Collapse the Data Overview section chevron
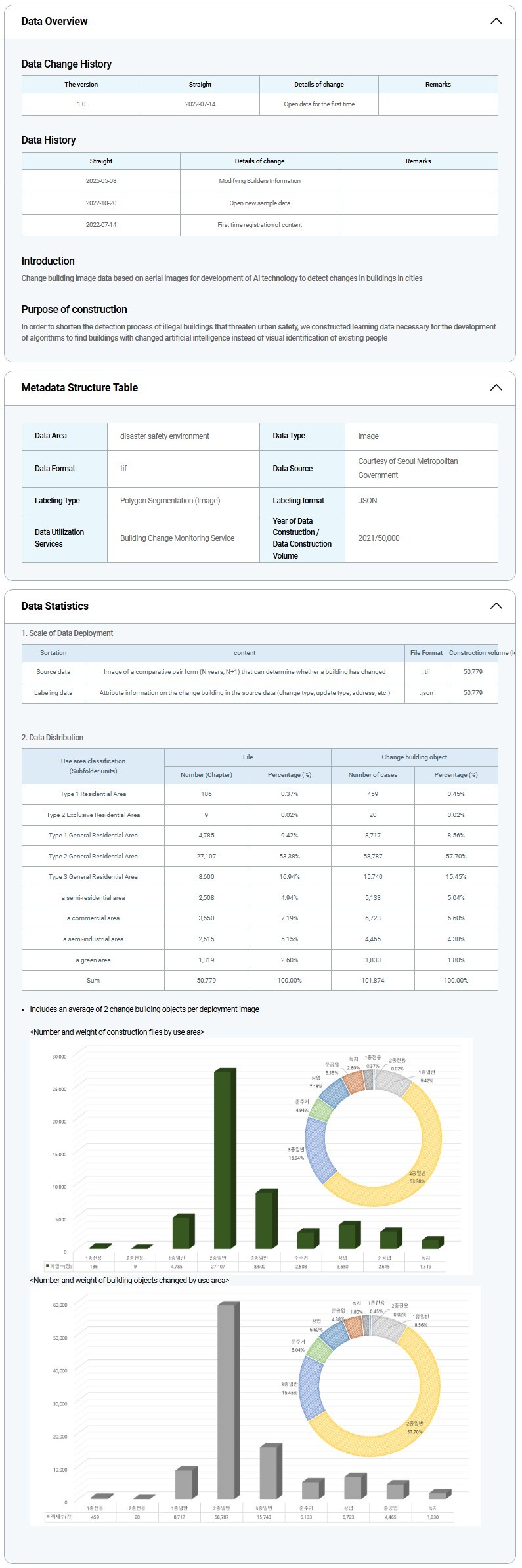Viewport: 522px width, 1568px height. [496, 21]
